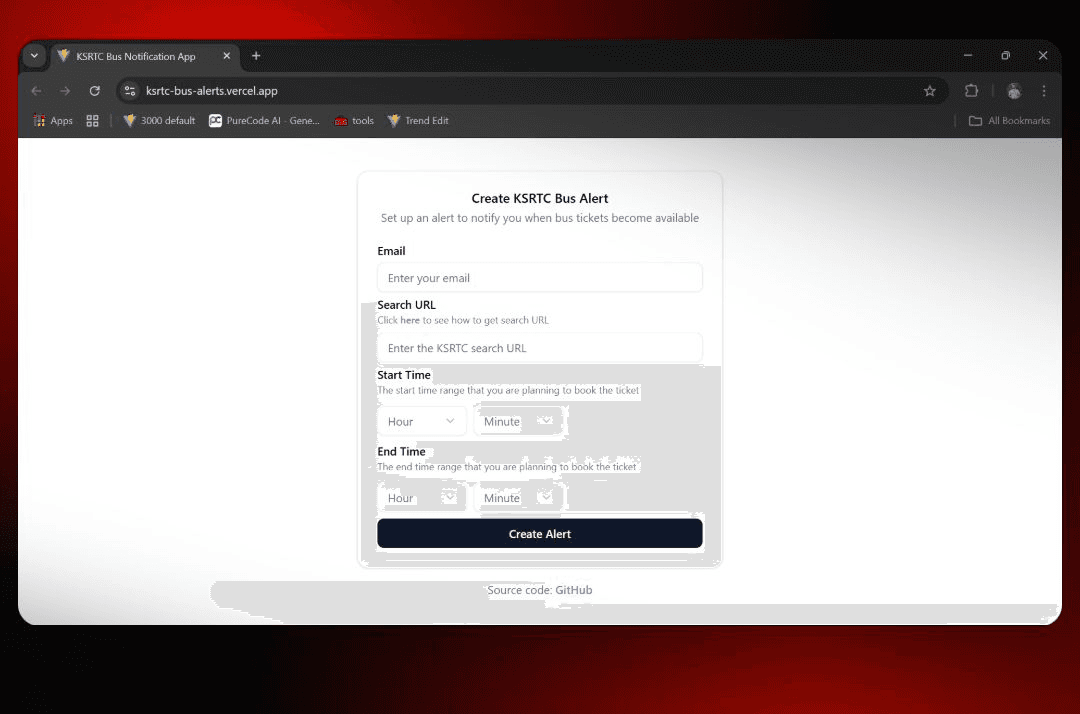Click the site information icon in address bar
This screenshot has height=714, width=1080.
pyautogui.click(x=129, y=91)
